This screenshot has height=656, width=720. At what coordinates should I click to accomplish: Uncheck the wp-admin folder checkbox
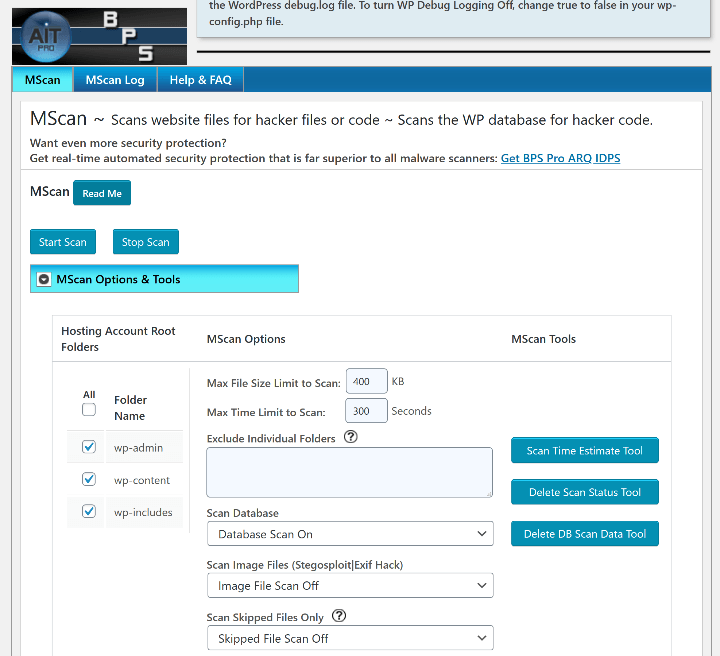[89, 447]
